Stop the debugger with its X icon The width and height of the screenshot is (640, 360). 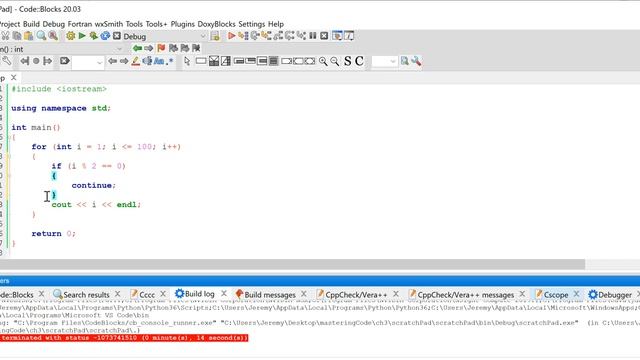tap(324, 36)
